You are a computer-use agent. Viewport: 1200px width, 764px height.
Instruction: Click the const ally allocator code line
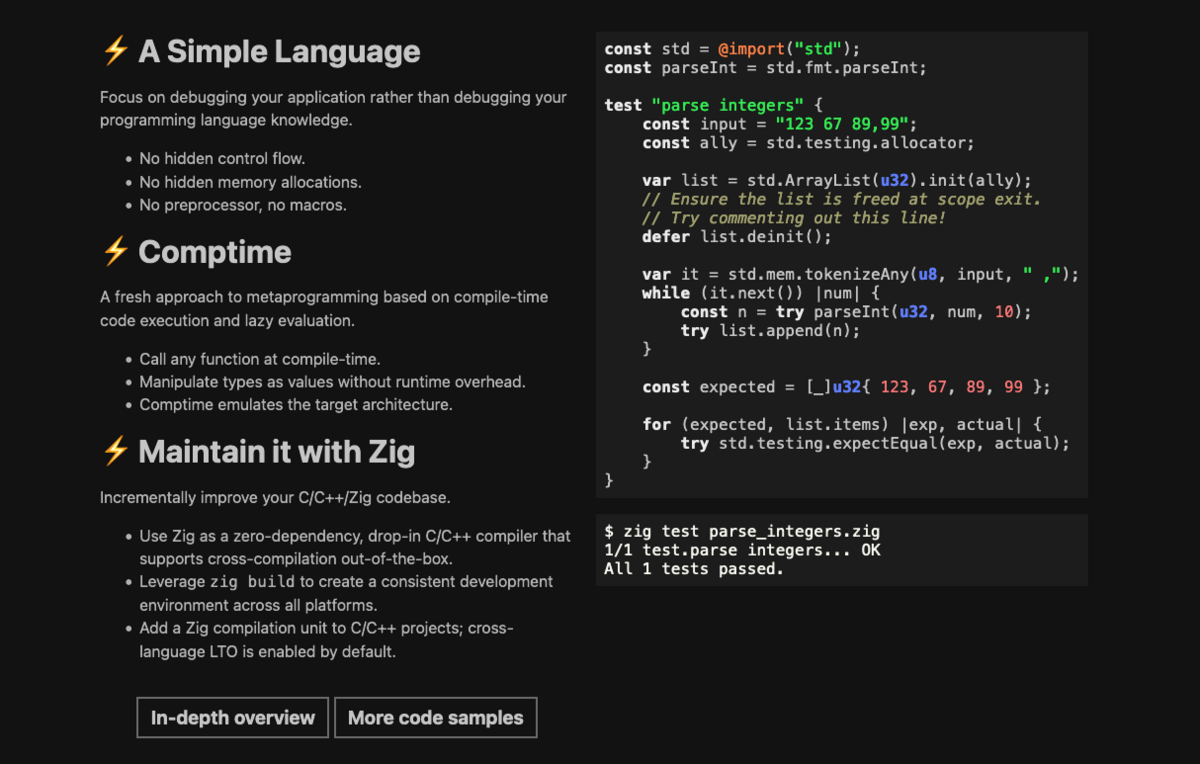click(x=808, y=143)
